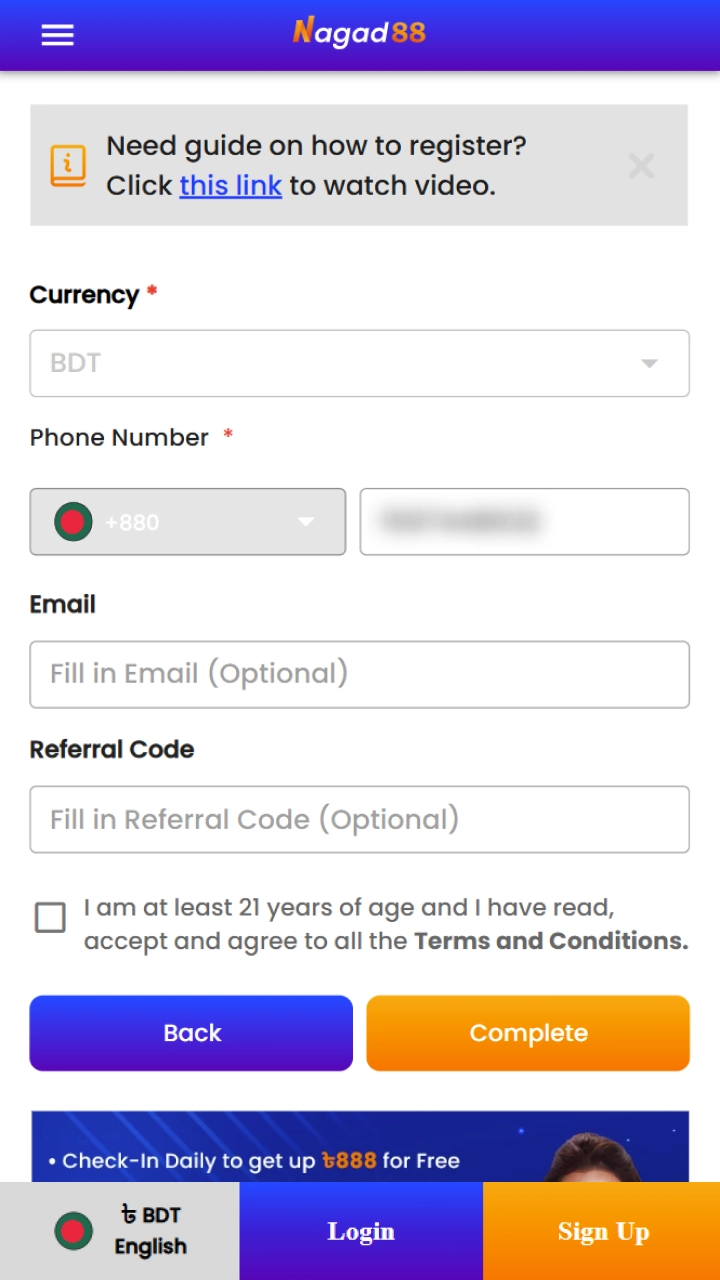Click the Nagad88 logo

coord(360,33)
